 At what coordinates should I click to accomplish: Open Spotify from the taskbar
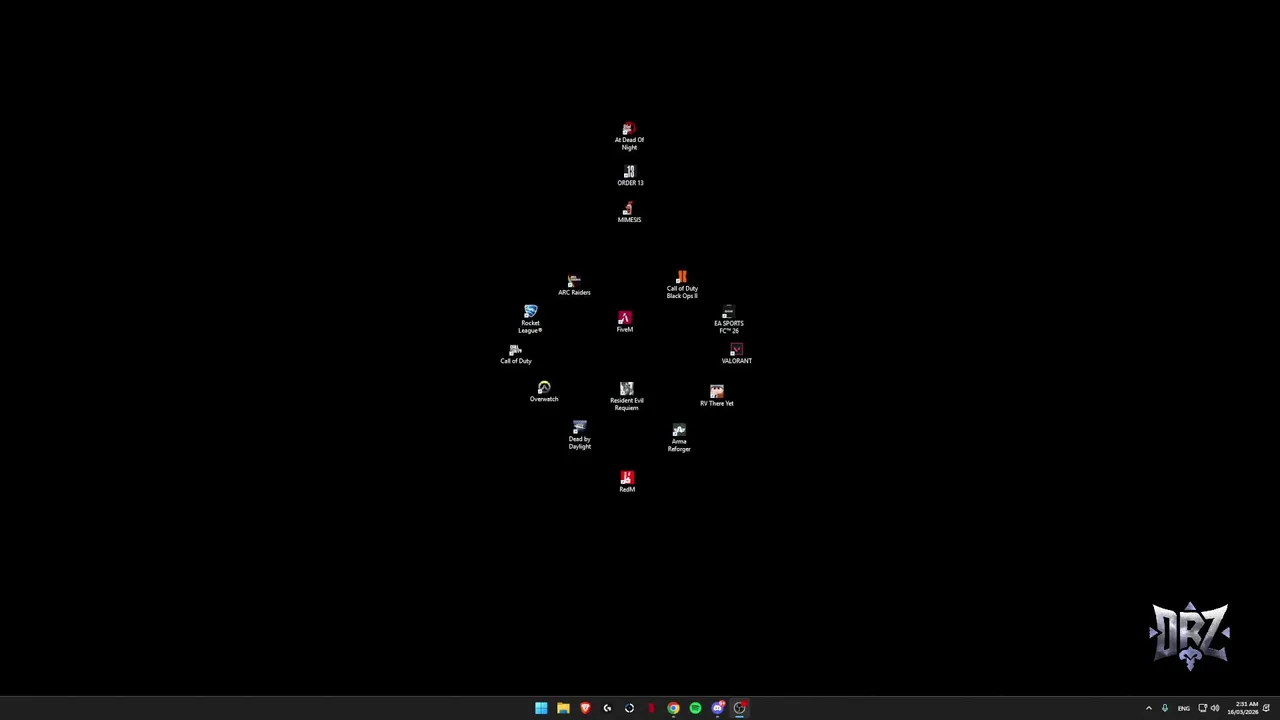[x=695, y=708]
